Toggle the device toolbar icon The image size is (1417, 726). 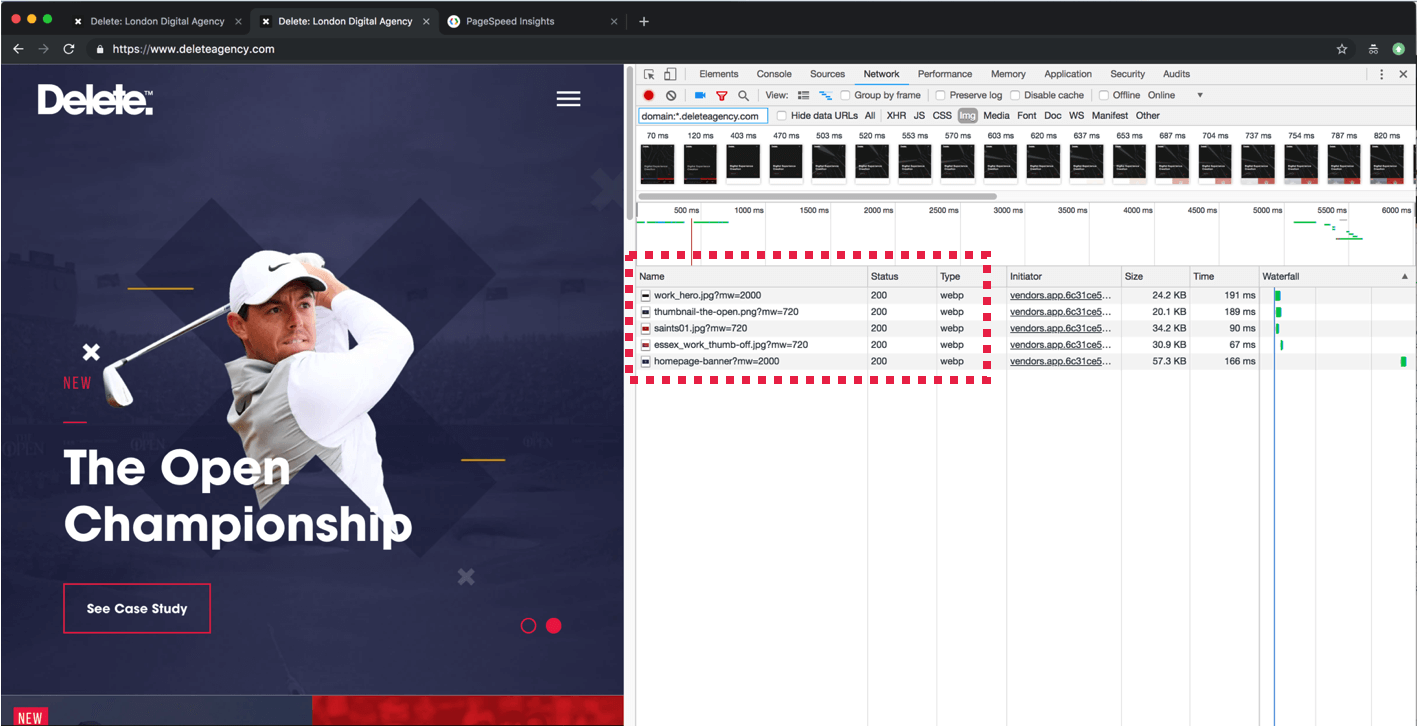669,74
